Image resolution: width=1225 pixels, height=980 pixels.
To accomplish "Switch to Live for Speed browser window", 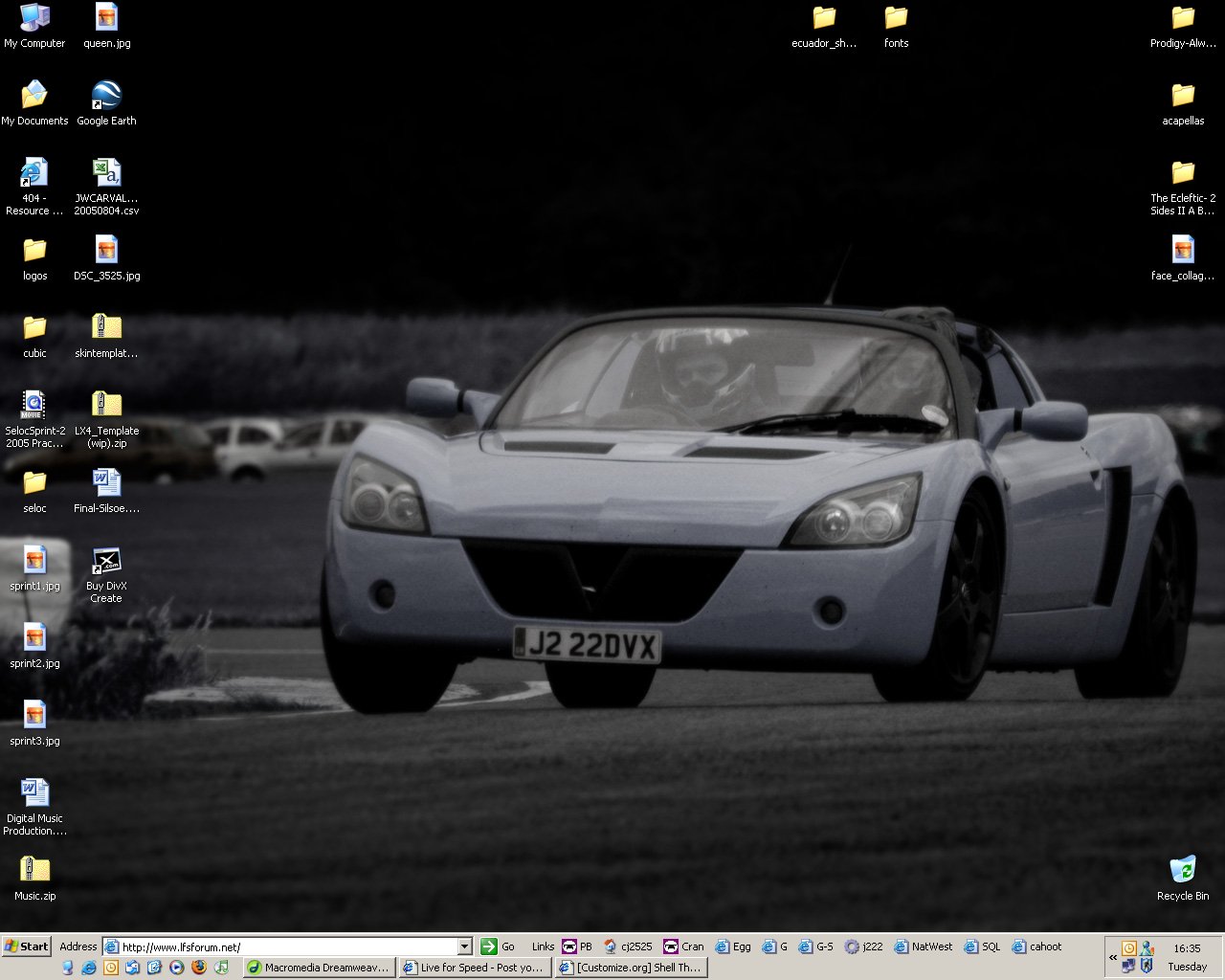I will 474,968.
